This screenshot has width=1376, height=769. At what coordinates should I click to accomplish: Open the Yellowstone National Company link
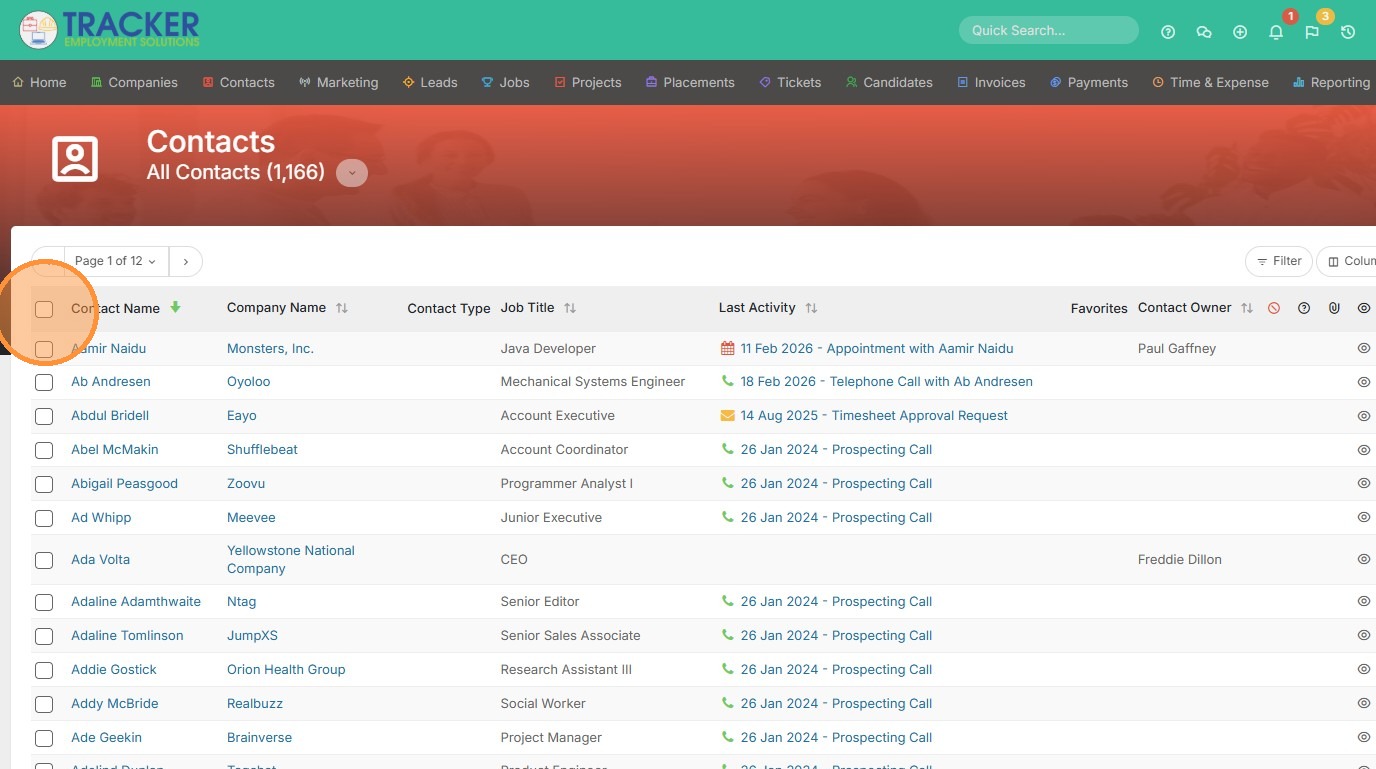(x=291, y=560)
